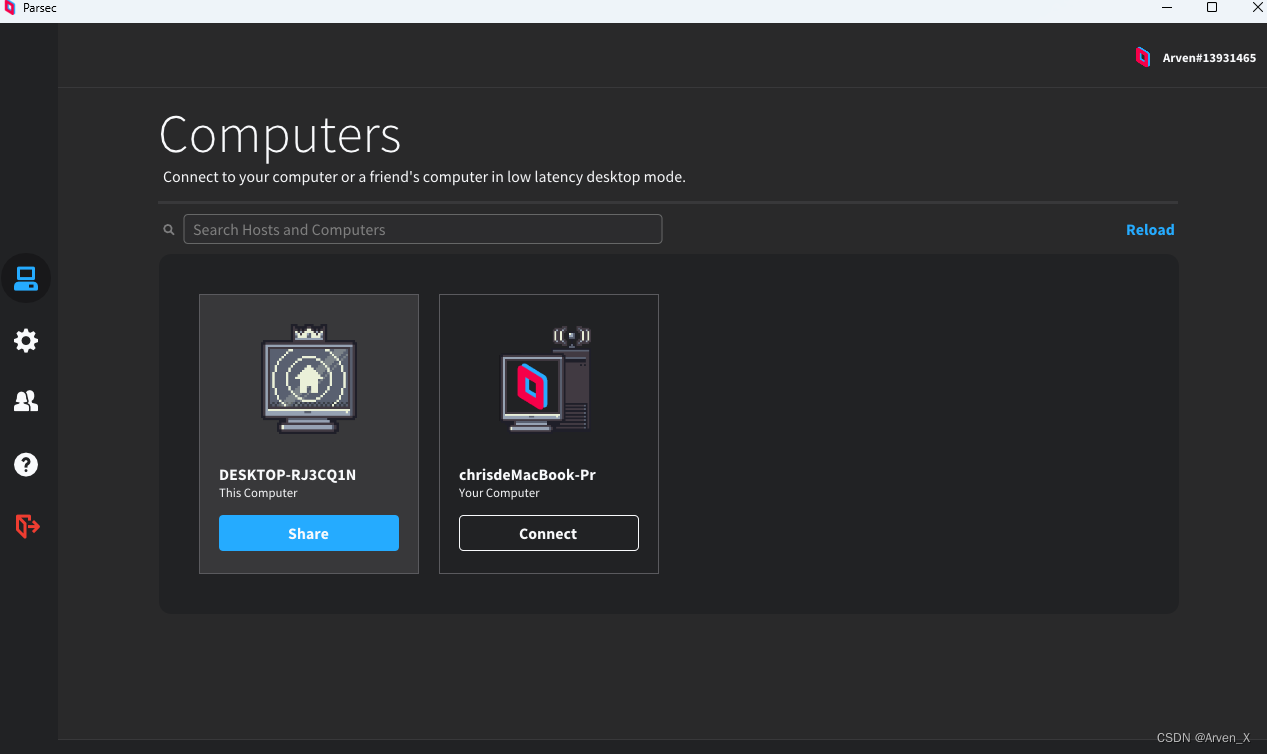The image size is (1267, 754).
Task: Click the search magnifier icon
Action: pyautogui.click(x=169, y=230)
